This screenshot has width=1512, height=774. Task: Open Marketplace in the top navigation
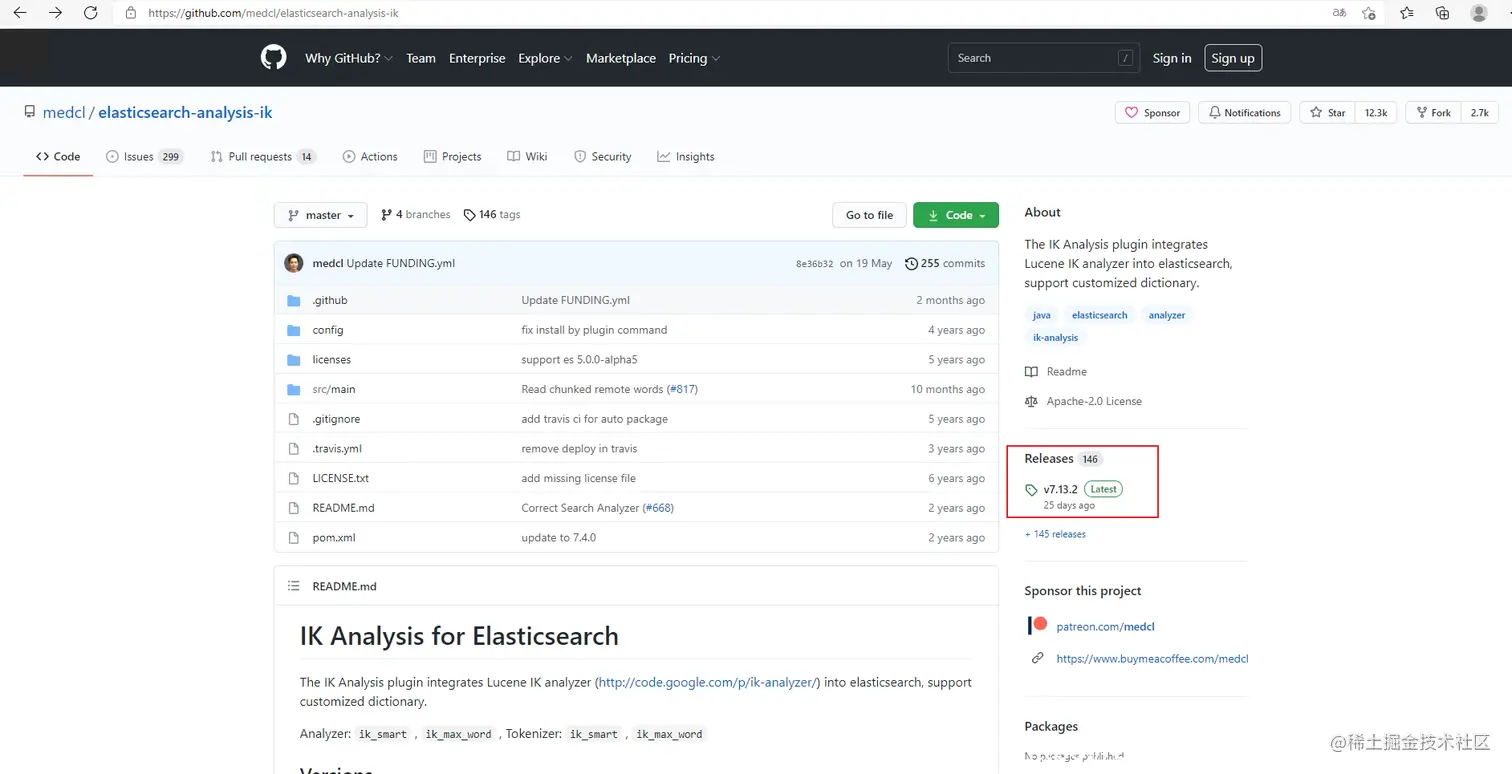(621, 58)
